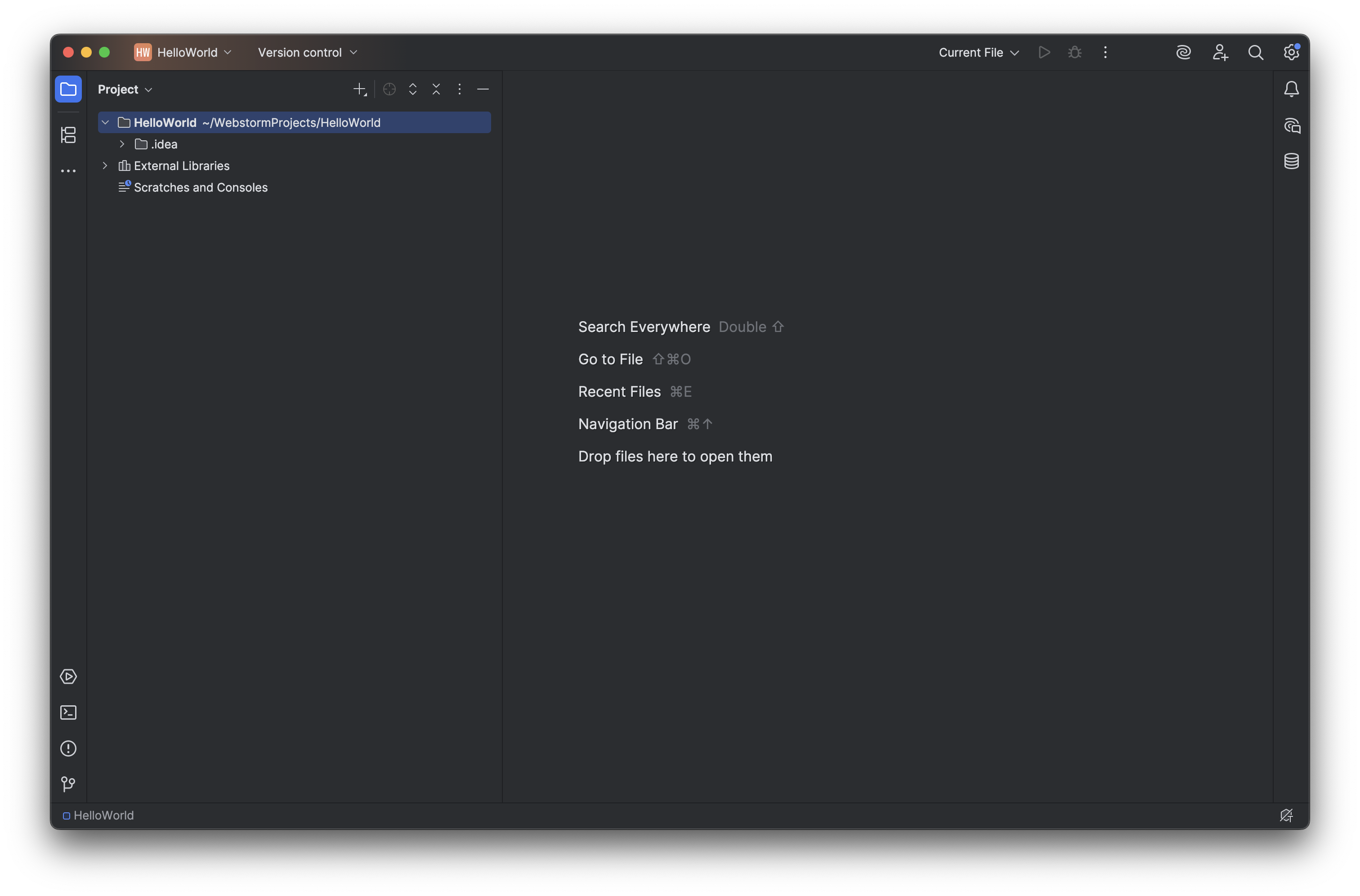Show notifications via the bell icon

[x=1292, y=89]
